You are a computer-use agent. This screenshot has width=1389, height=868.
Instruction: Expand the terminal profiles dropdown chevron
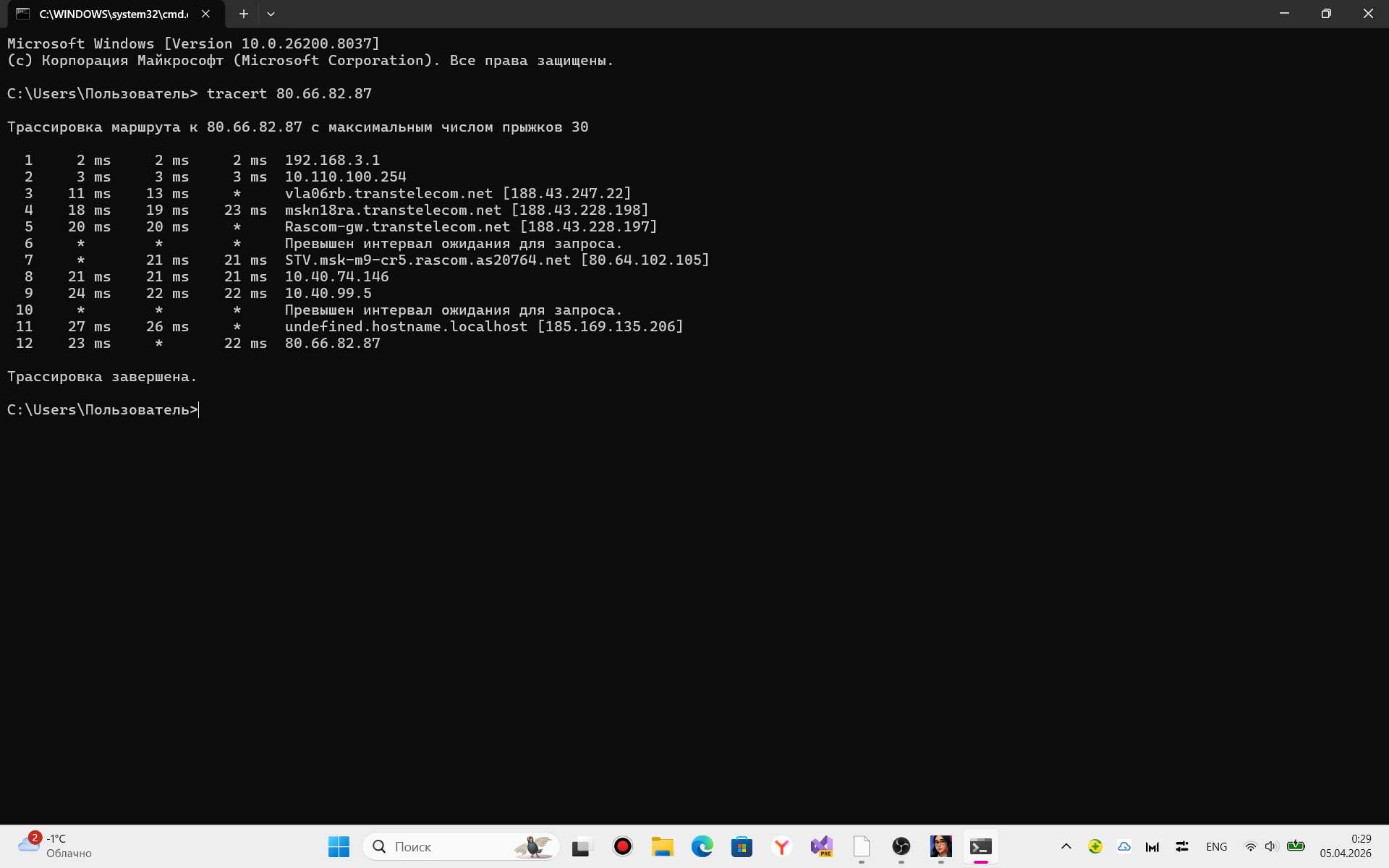pos(271,14)
